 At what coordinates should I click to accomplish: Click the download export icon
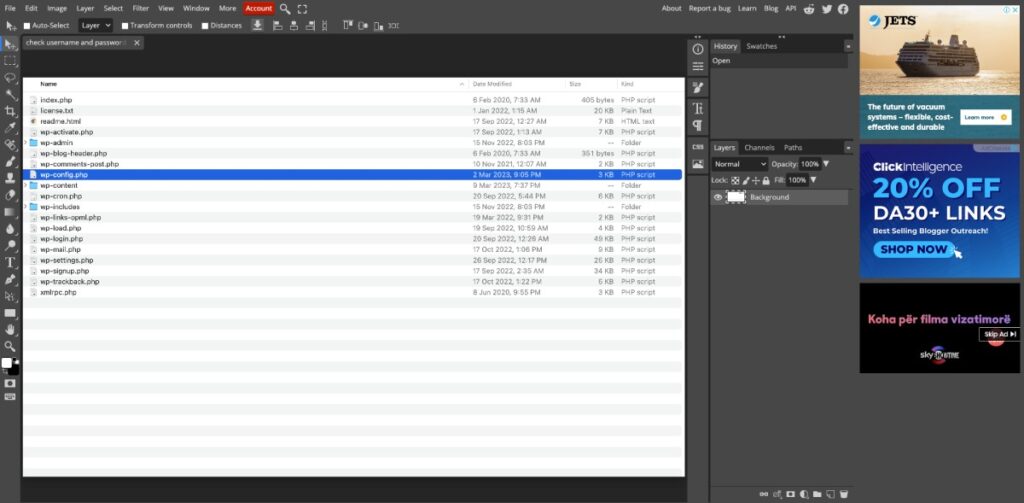[257, 25]
